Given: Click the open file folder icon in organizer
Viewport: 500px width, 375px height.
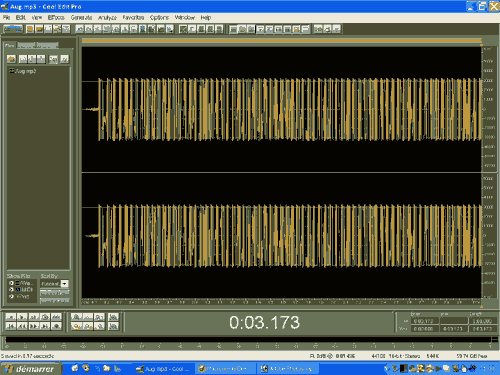Looking at the screenshot, I should [11, 59].
